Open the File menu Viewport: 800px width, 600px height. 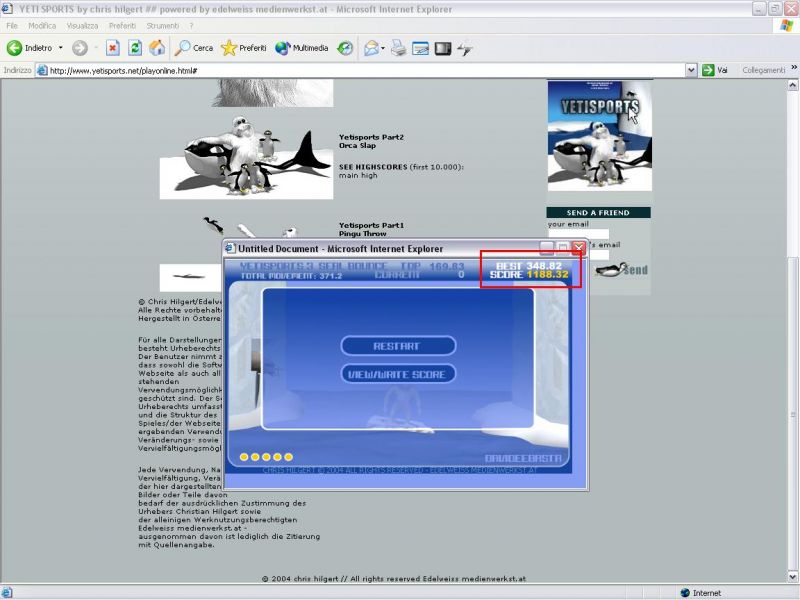pyautogui.click(x=12, y=26)
